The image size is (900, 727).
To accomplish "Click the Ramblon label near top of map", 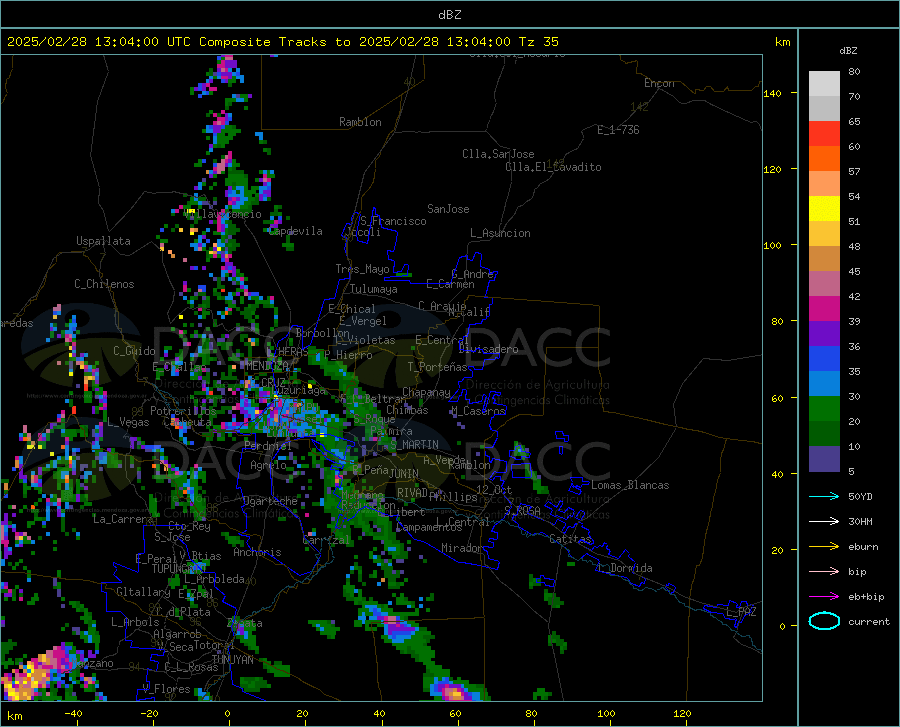I will [360, 122].
